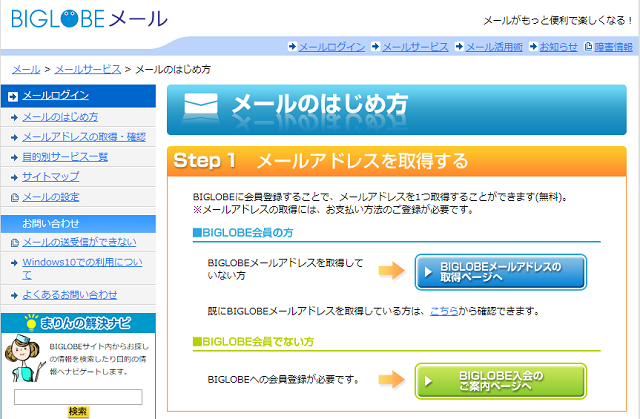Image resolution: width=640 pixels, height=419 pixels.
Task: Open 障害情報 in top navigation
Action: pos(613,47)
